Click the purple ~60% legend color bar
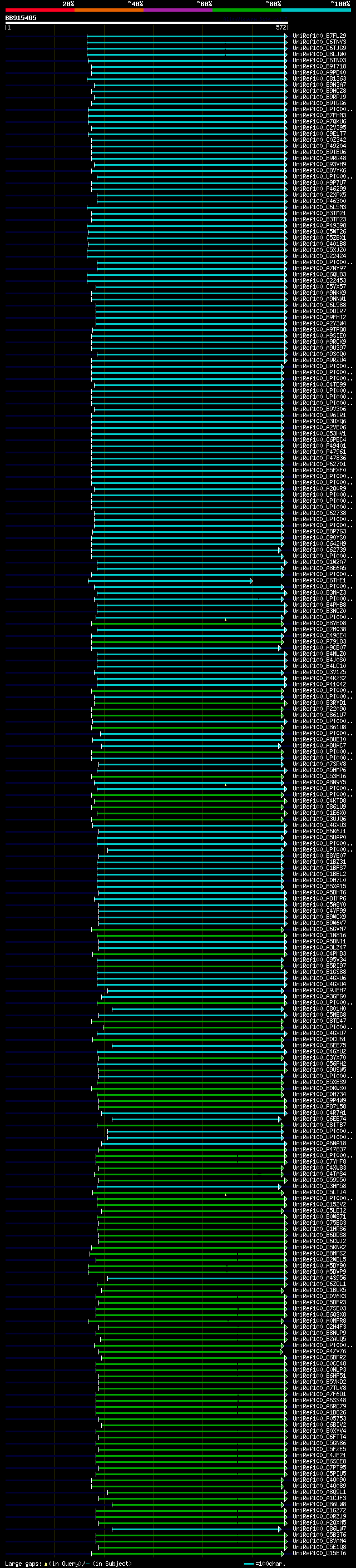Viewport: 356px width, 1568px height. pos(177,10)
